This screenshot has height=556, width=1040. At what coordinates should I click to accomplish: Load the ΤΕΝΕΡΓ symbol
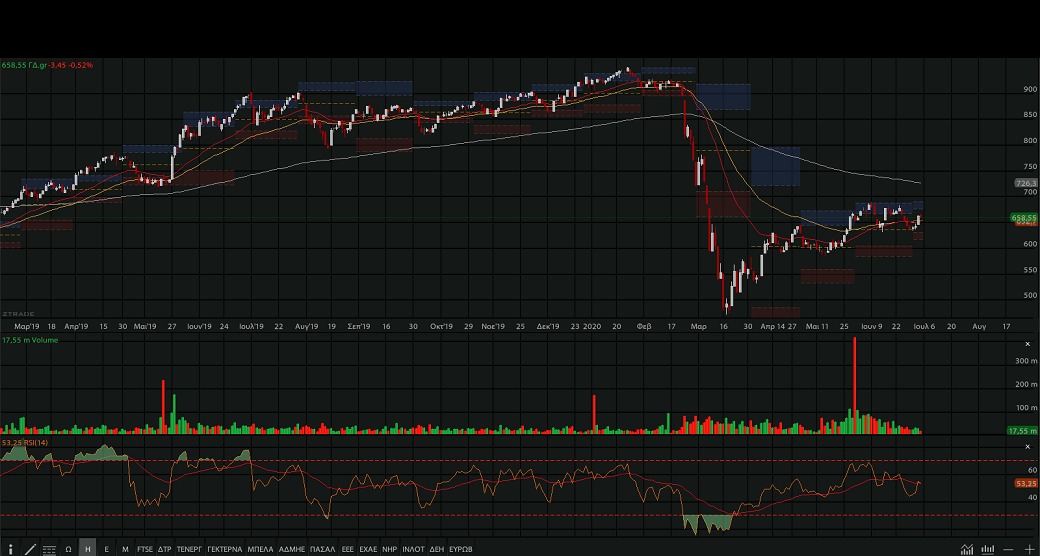tap(189, 549)
